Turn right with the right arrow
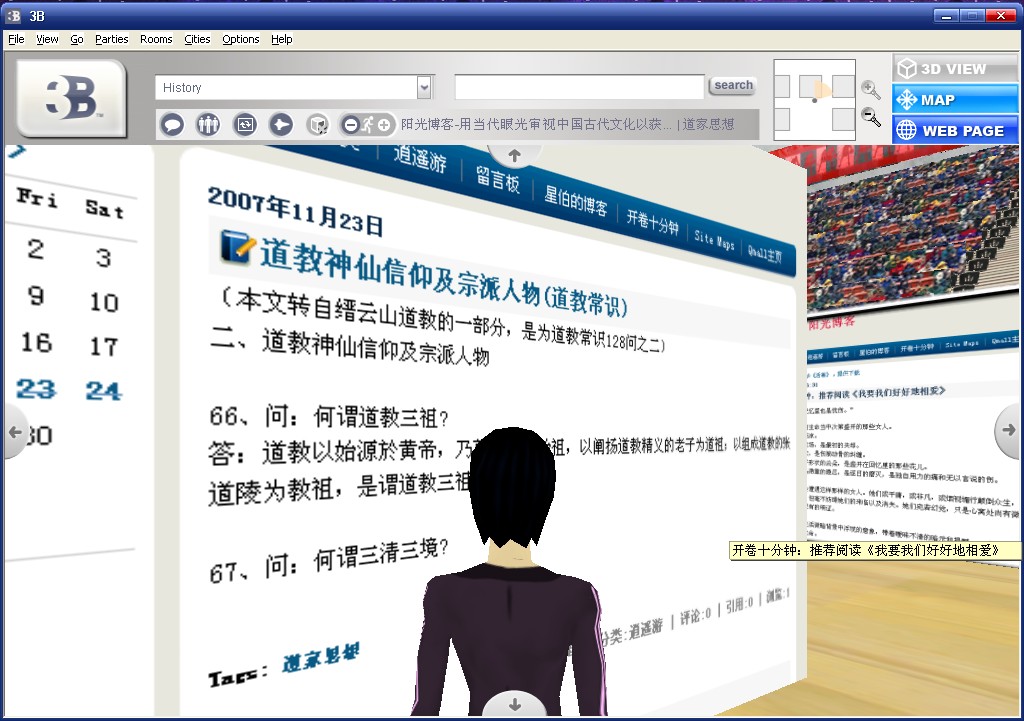1024x721 pixels. [x=1008, y=430]
